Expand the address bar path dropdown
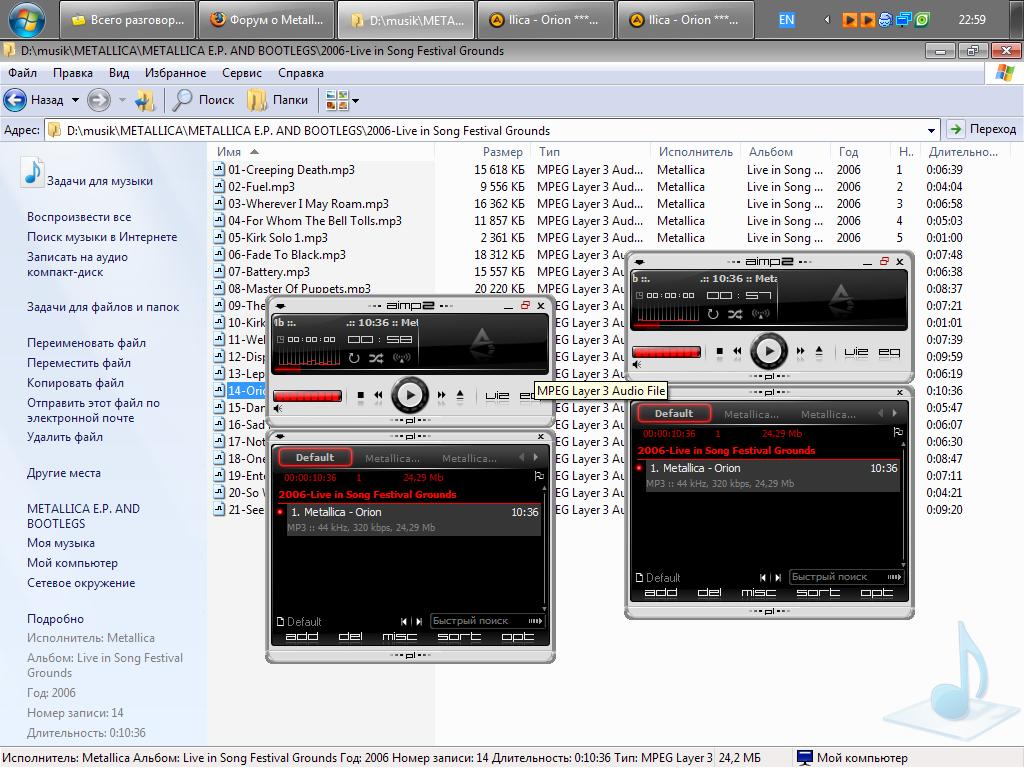The width and height of the screenshot is (1024, 768). (x=932, y=130)
